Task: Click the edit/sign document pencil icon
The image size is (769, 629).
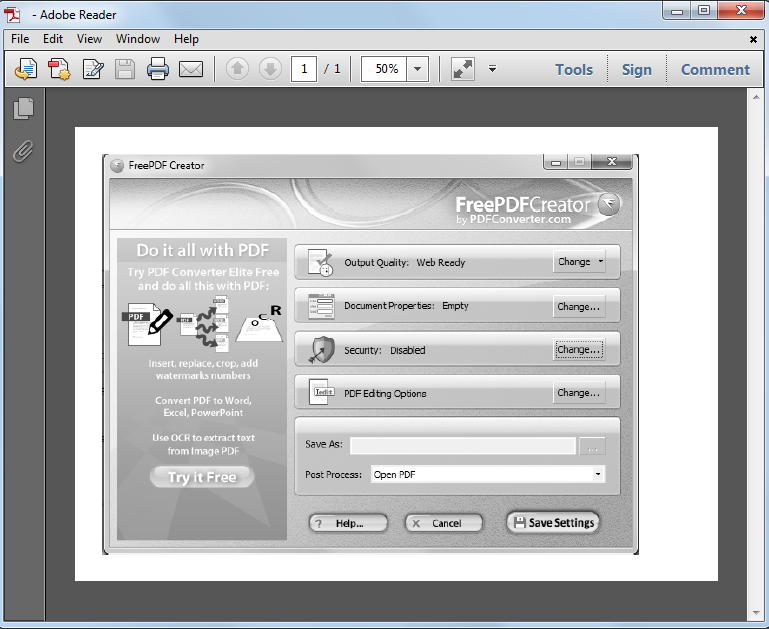Action: click(93, 69)
